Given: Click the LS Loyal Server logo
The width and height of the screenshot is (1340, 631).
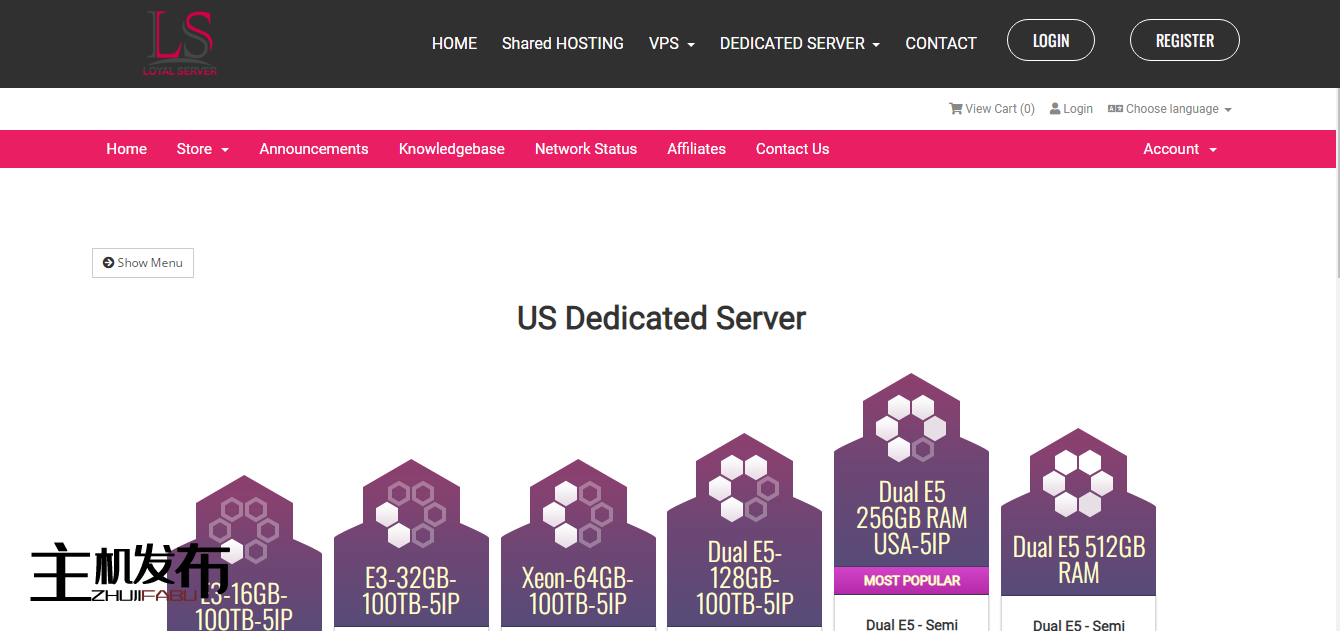Looking at the screenshot, I should point(180,43).
